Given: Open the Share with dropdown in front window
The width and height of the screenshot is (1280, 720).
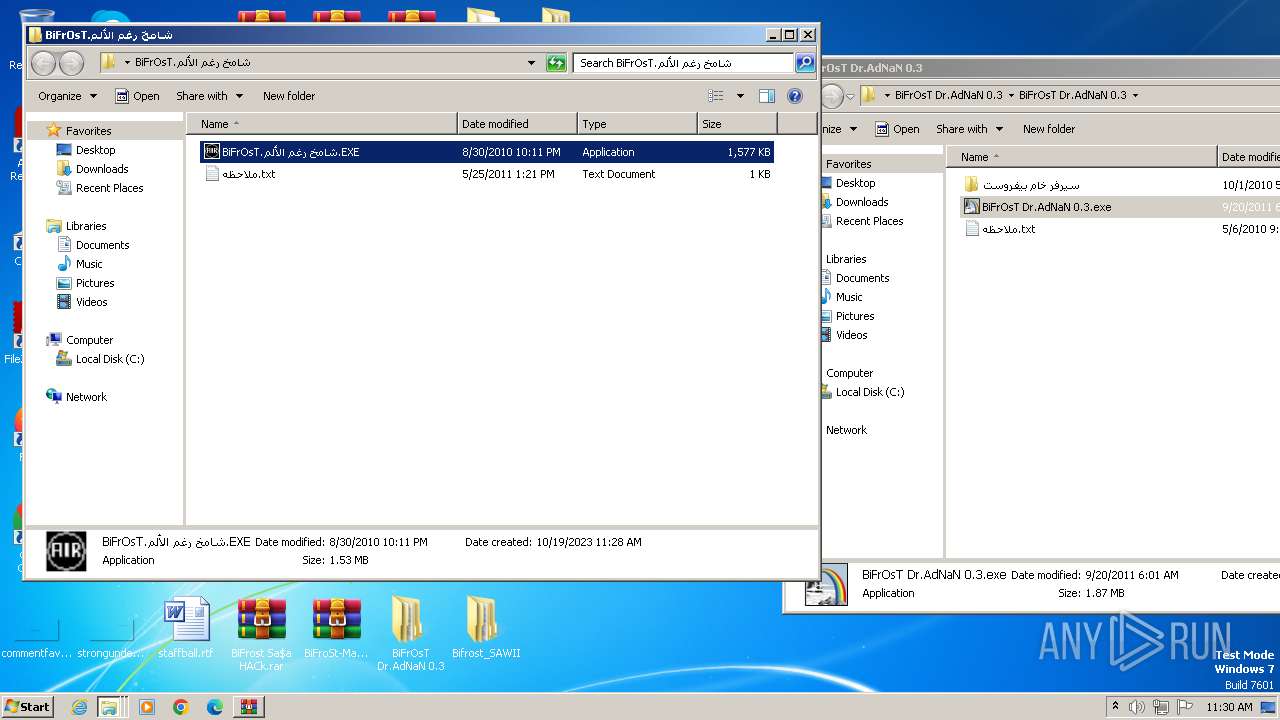Looking at the screenshot, I should (x=209, y=96).
